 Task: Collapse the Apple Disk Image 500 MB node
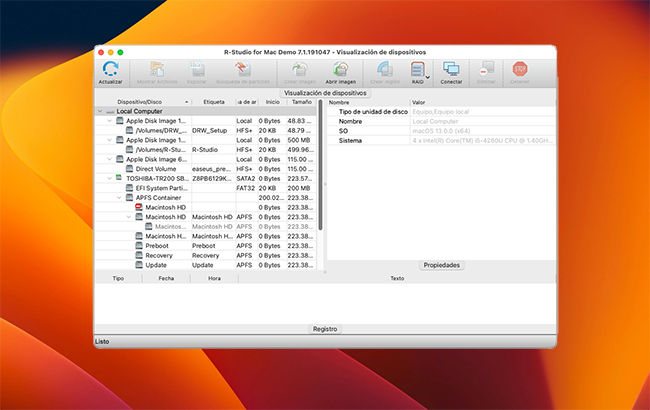[x=109, y=140]
